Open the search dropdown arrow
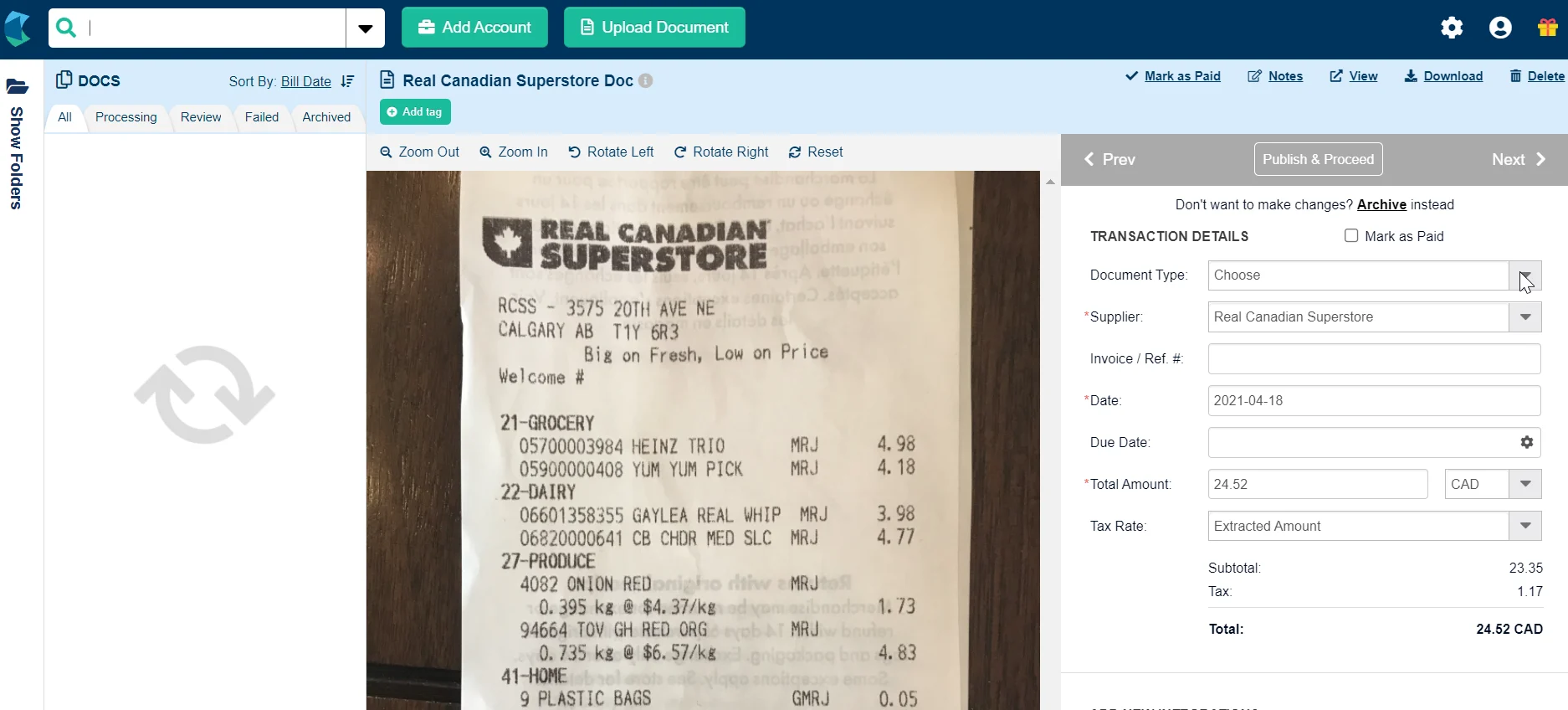The image size is (1568, 710). (x=366, y=28)
